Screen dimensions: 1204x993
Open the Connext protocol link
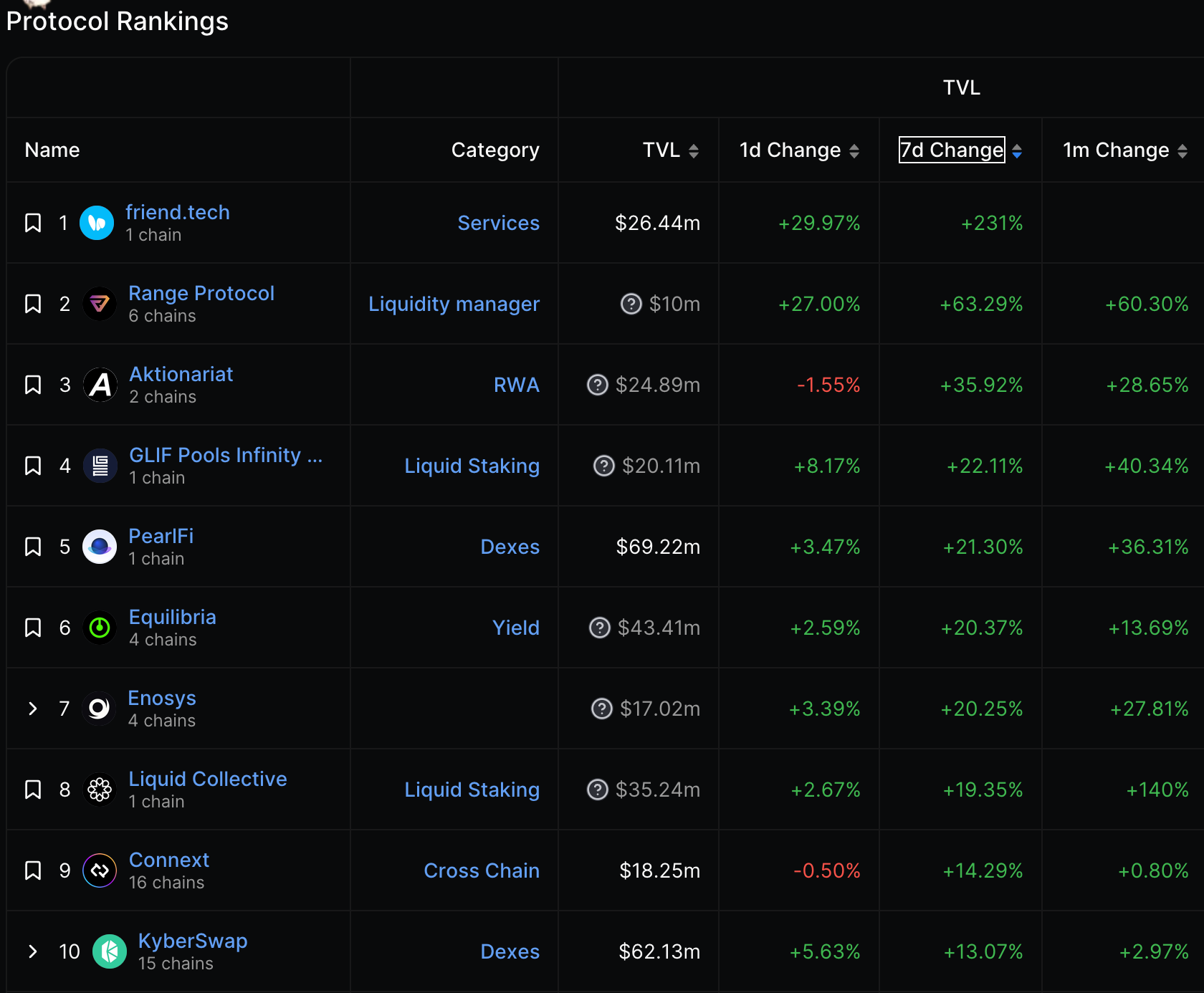pyautogui.click(x=169, y=860)
